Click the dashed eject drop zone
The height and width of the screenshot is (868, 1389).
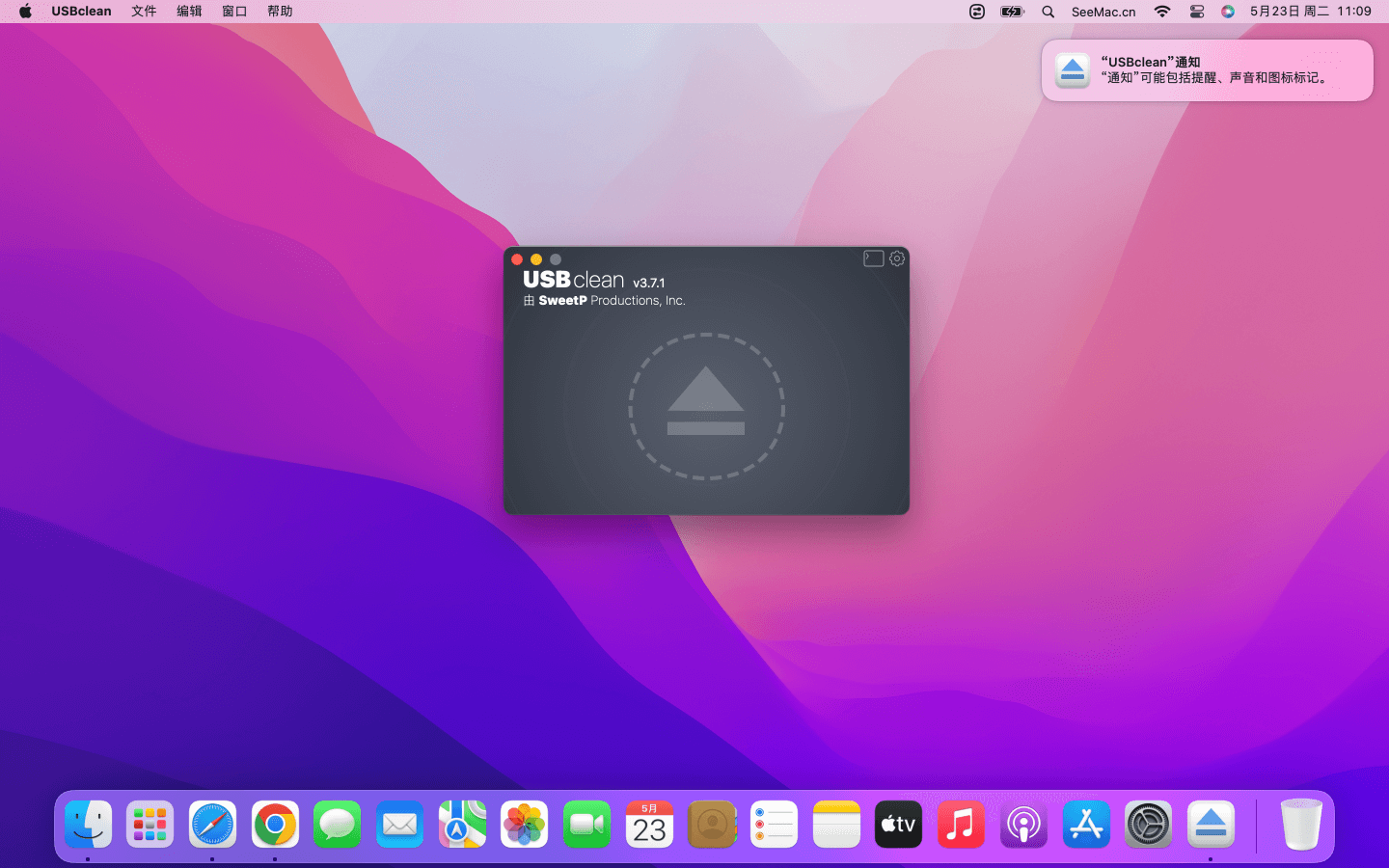[x=706, y=406]
